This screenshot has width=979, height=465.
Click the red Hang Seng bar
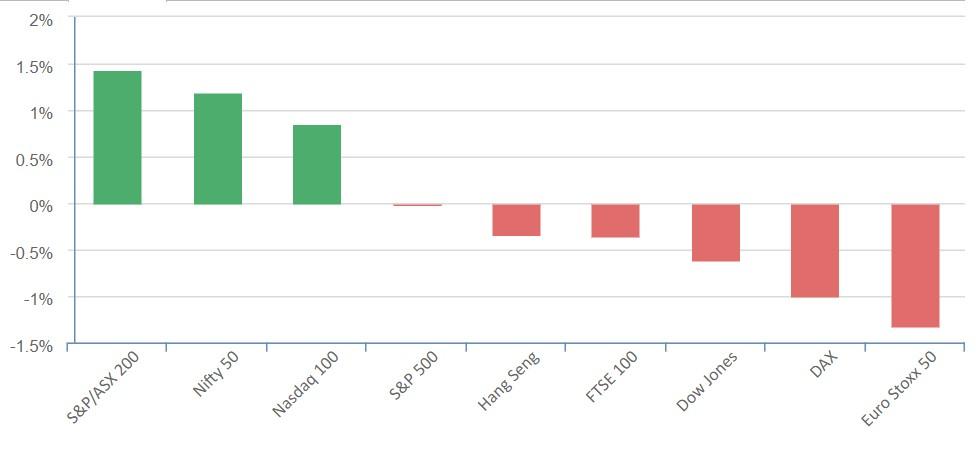pos(516,220)
